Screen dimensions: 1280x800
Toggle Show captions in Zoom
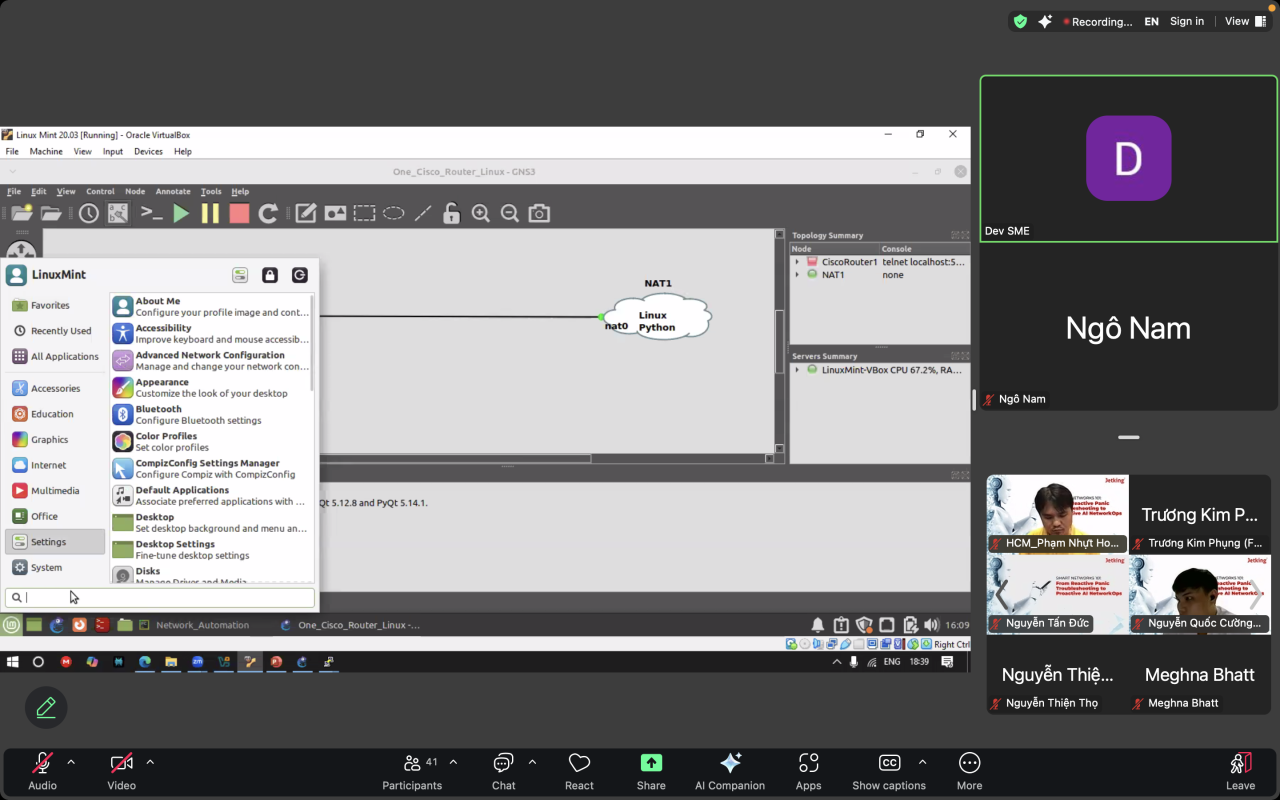(889, 771)
